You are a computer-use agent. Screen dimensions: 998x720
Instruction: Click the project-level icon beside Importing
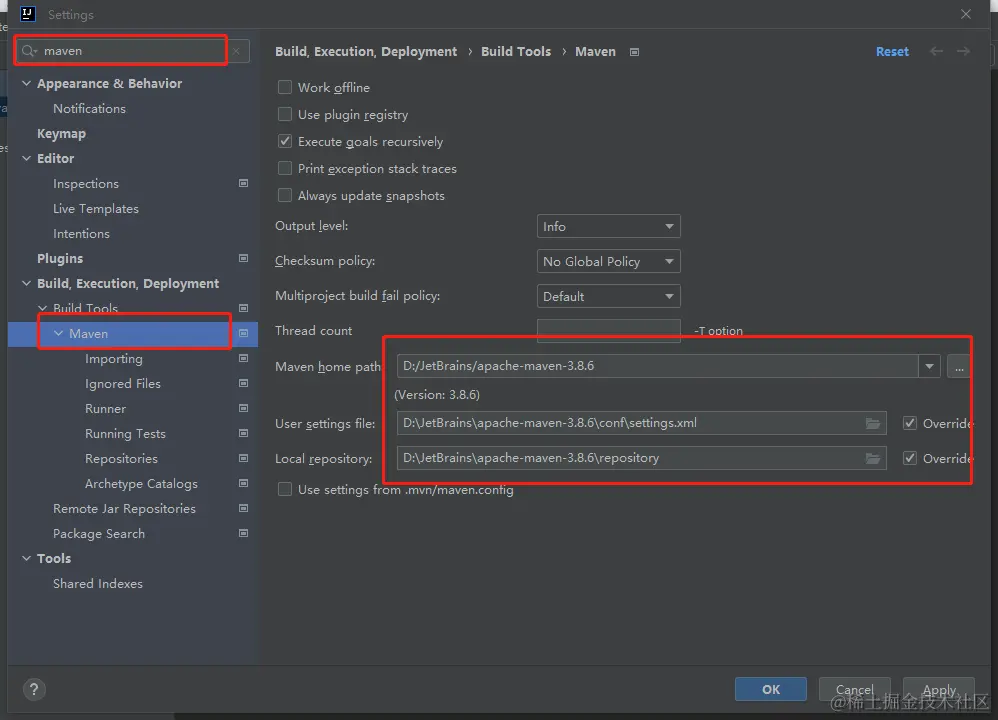pyautogui.click(x=243, y=358)
